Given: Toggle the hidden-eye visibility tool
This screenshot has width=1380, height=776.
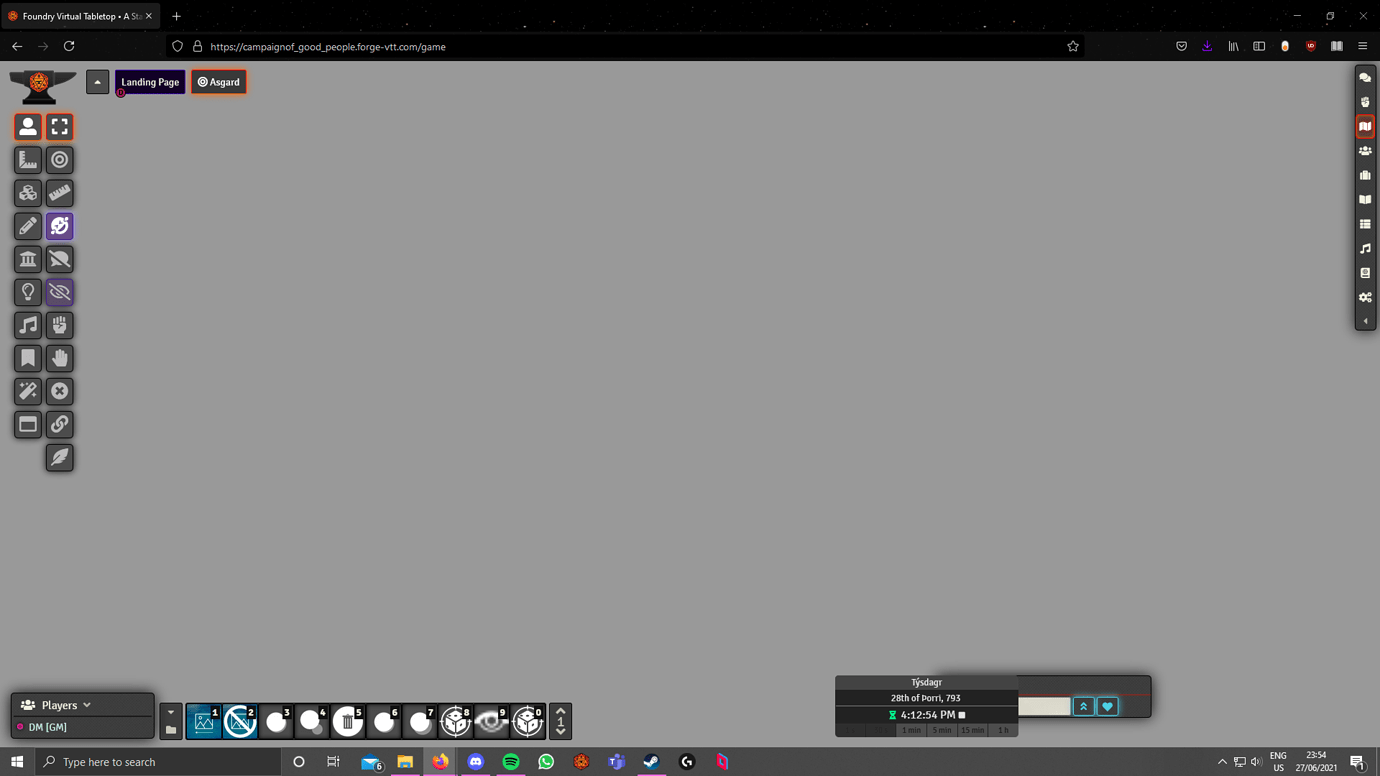Looking at the screenshot, I should coord(59,292).
